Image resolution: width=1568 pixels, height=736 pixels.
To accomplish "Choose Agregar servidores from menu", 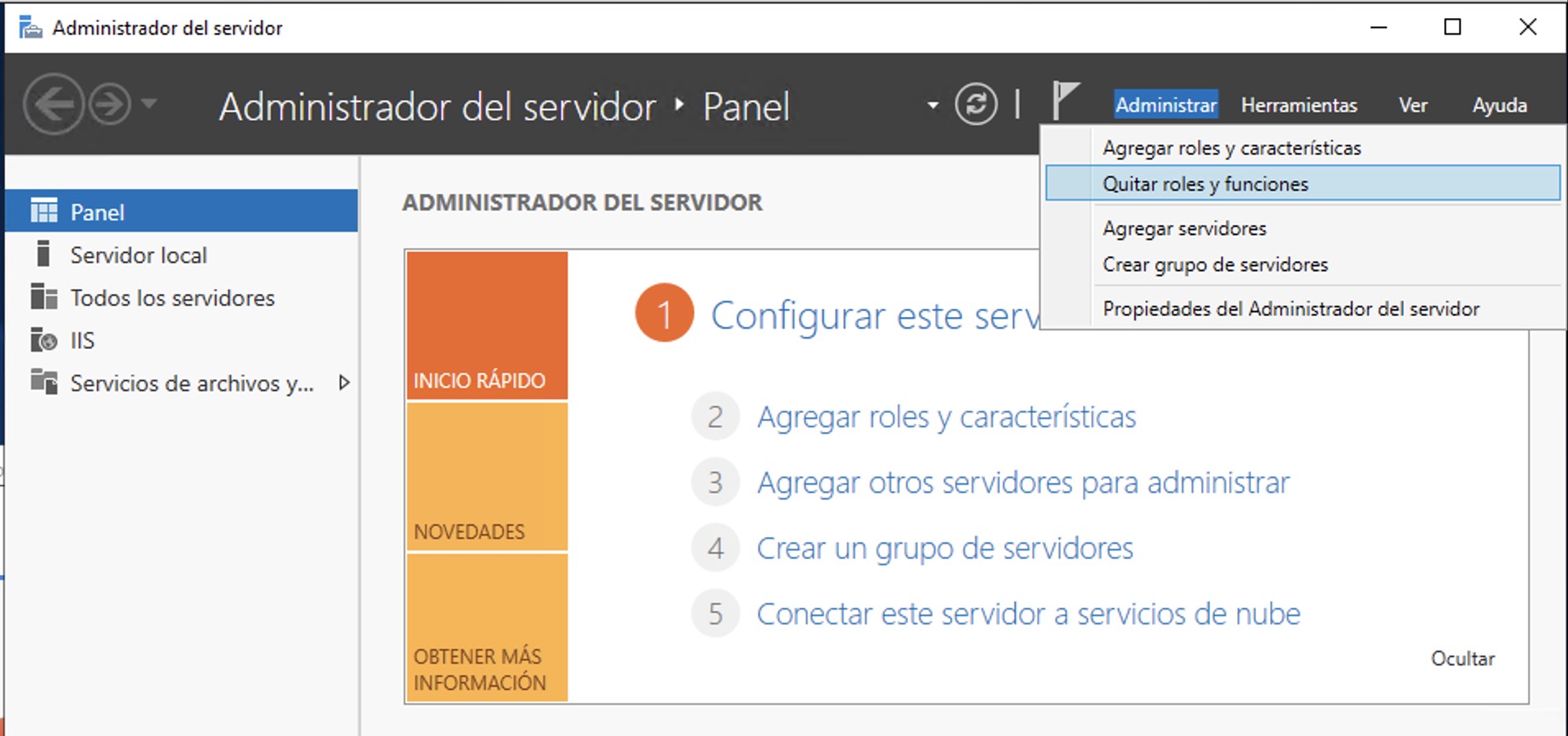I will click(1303, 228).
